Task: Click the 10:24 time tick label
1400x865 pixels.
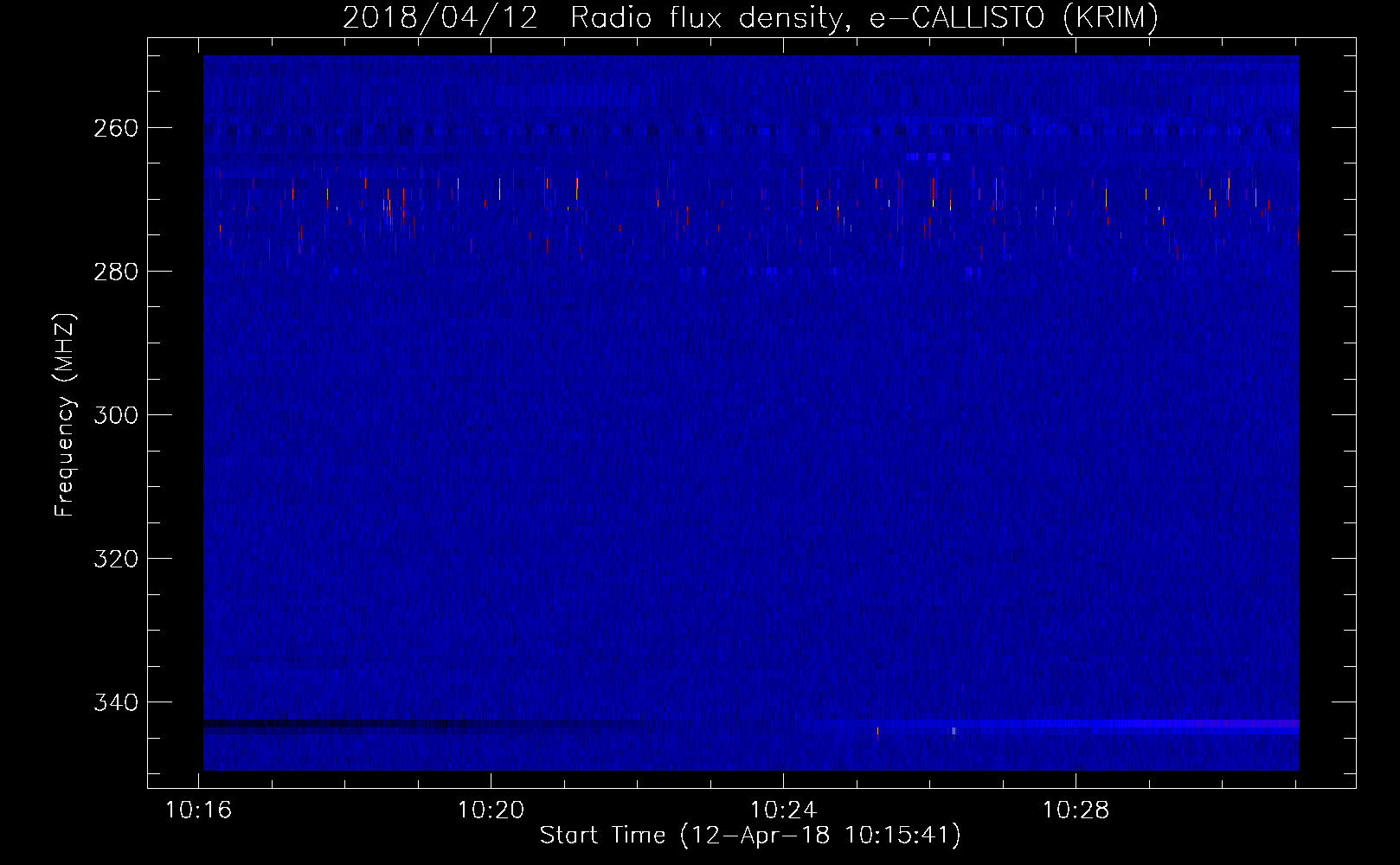Action: coord(784,811)
